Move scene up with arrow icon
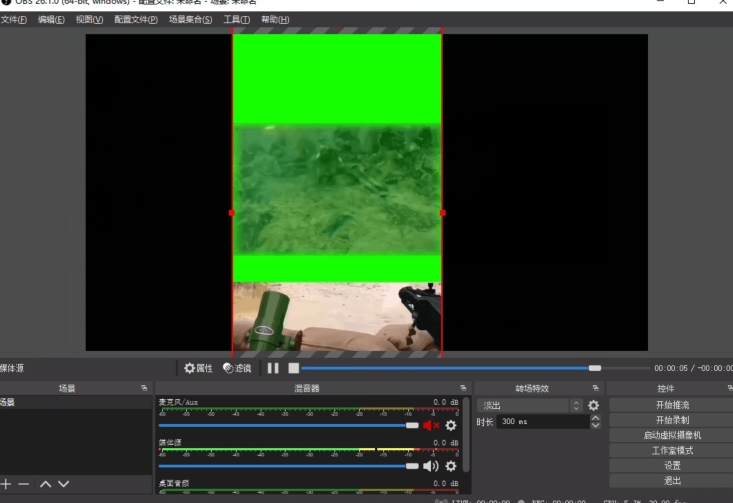733x503 pixels. [45, 484]
